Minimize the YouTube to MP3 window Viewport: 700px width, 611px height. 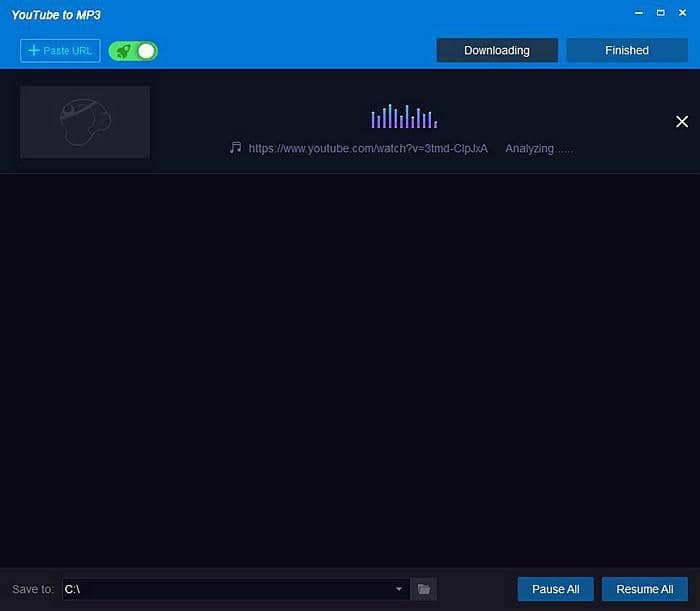(639, 13)
